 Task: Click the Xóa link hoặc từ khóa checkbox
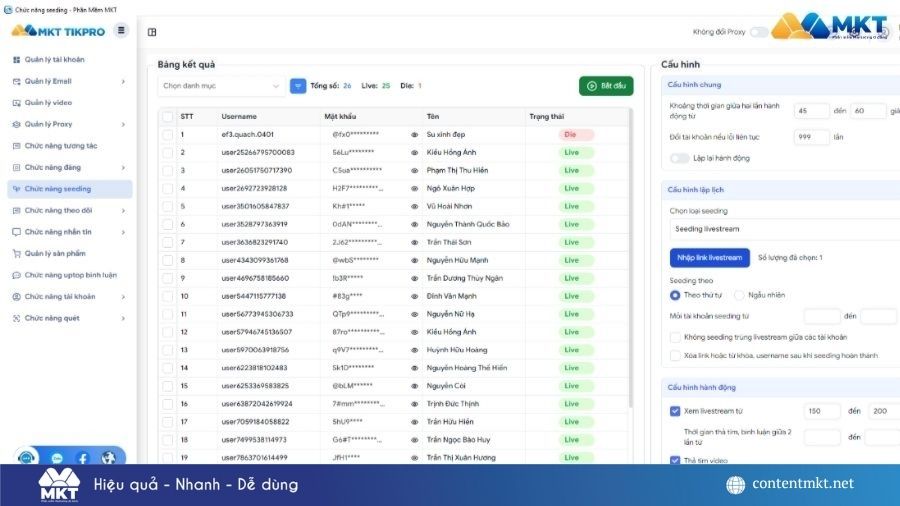click(675, 356)
